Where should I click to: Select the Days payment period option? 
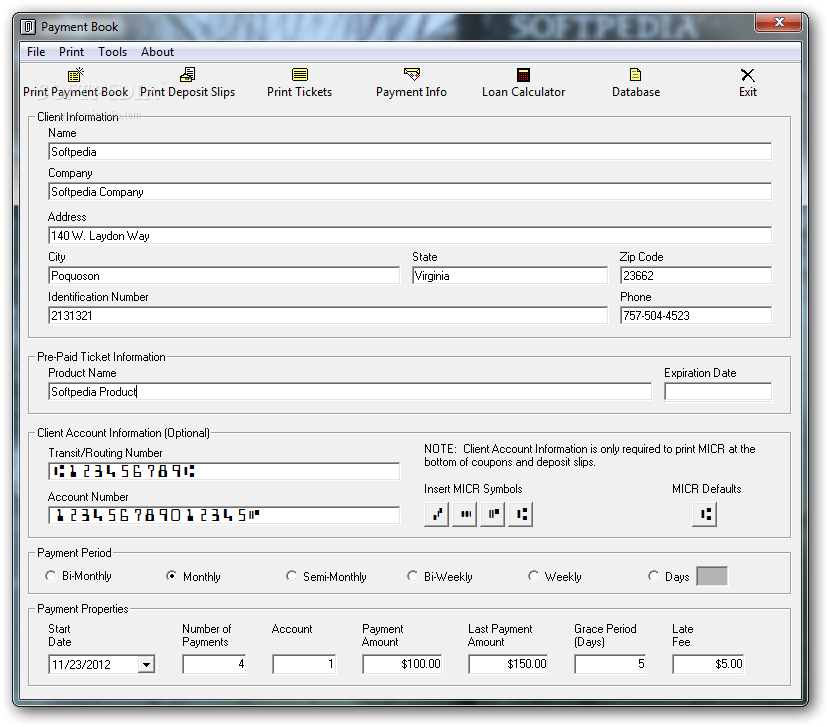click(653, 576)
